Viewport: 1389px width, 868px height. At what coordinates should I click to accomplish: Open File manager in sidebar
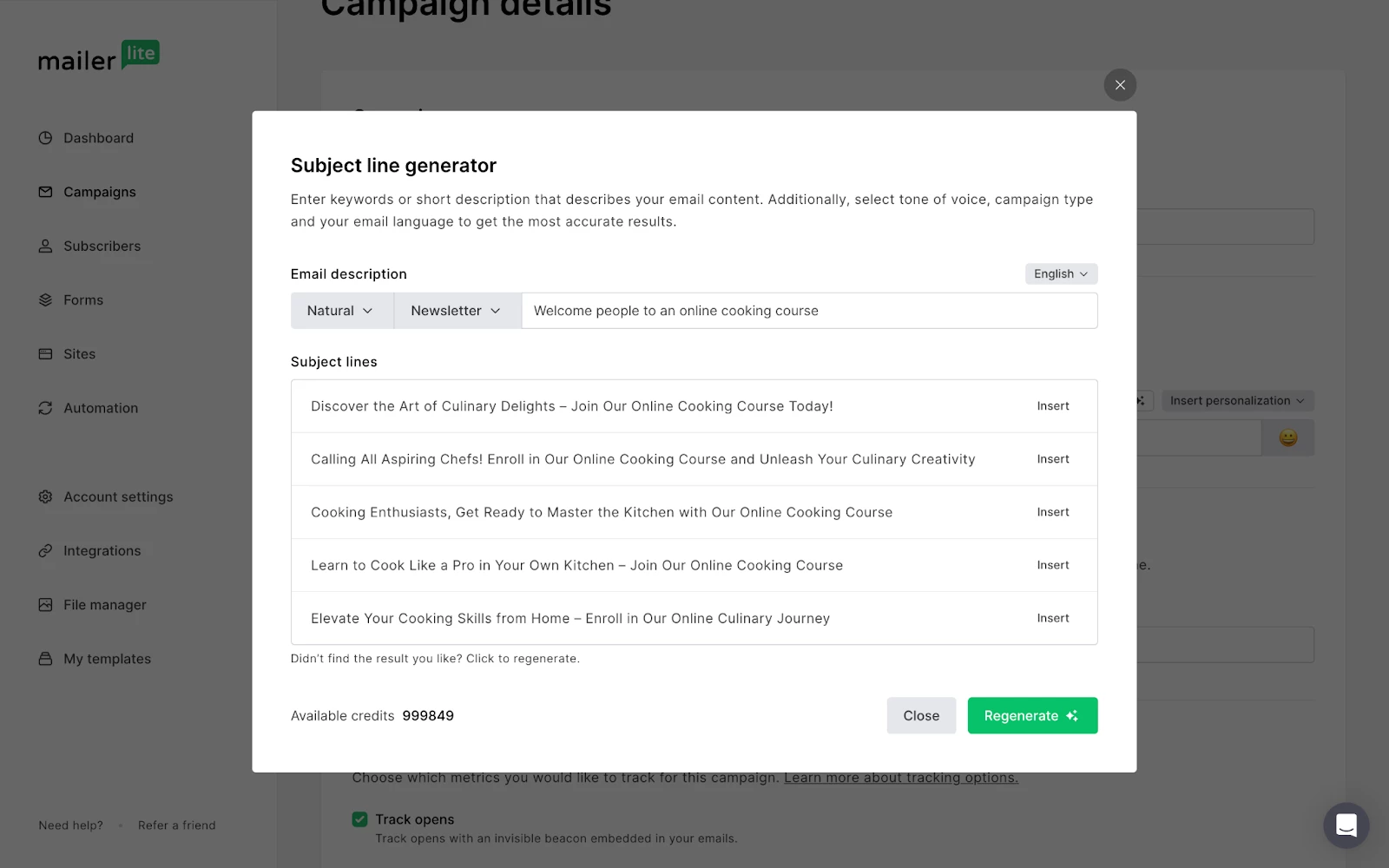104,605
